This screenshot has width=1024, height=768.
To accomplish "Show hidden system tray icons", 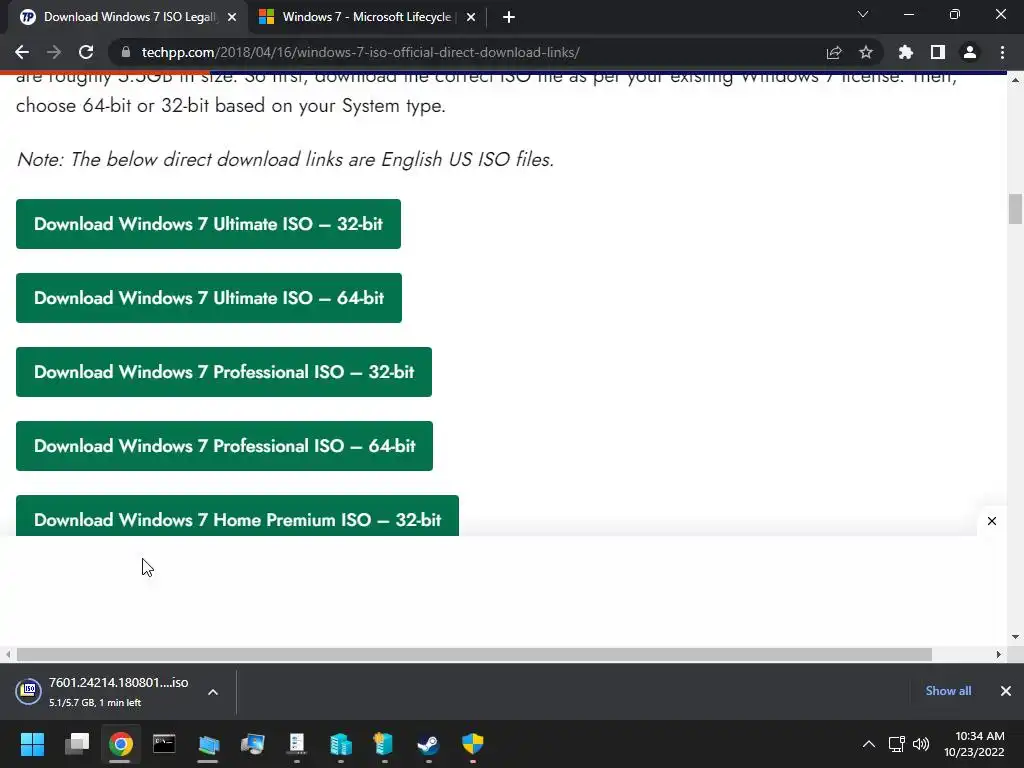I will [869, 744].
